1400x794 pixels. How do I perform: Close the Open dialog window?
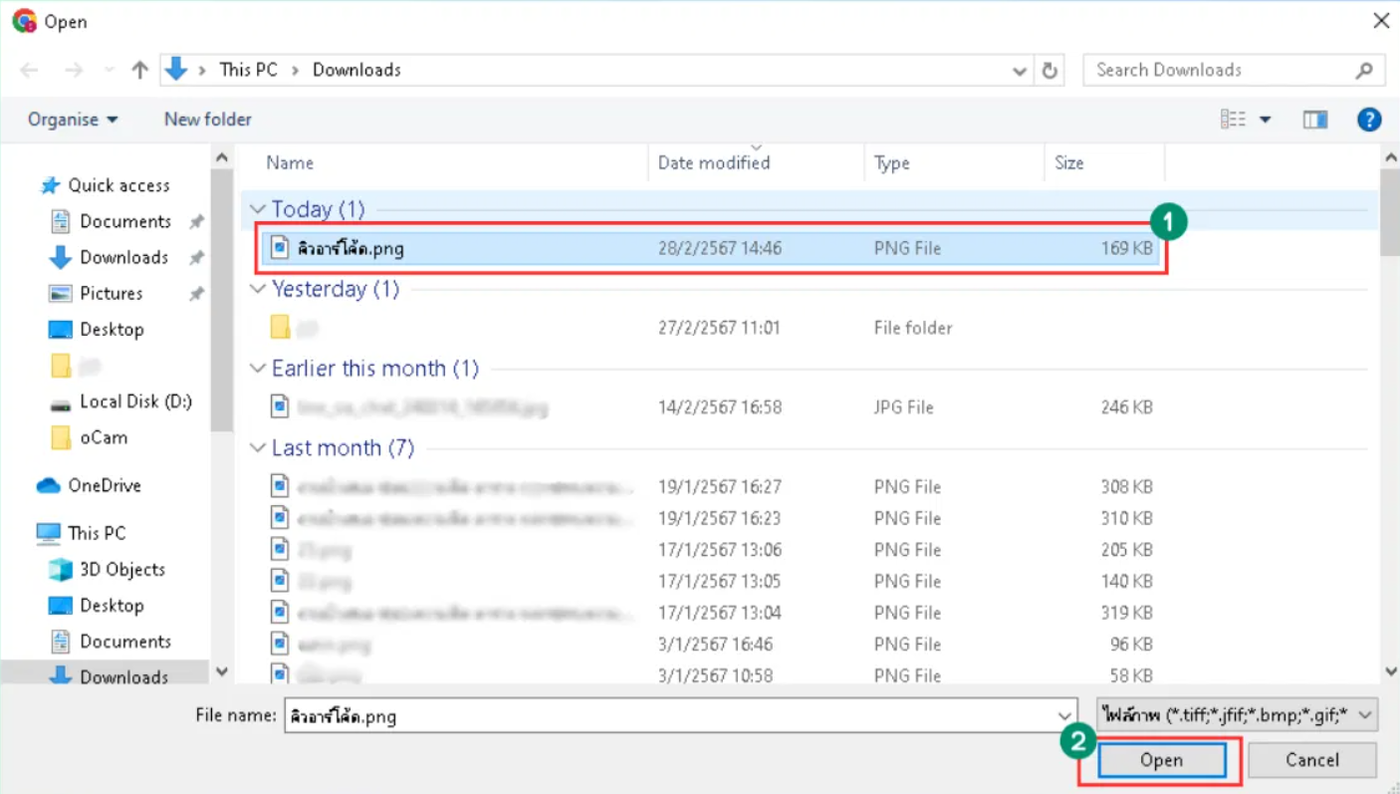click(x=1381, y=21)
